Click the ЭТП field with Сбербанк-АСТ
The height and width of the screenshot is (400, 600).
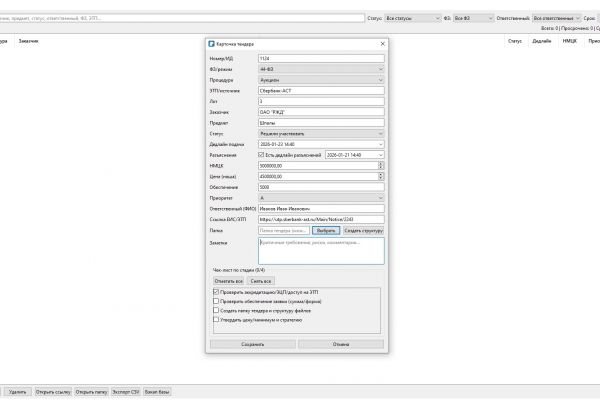pyautogui.click(x=321, y=91)
